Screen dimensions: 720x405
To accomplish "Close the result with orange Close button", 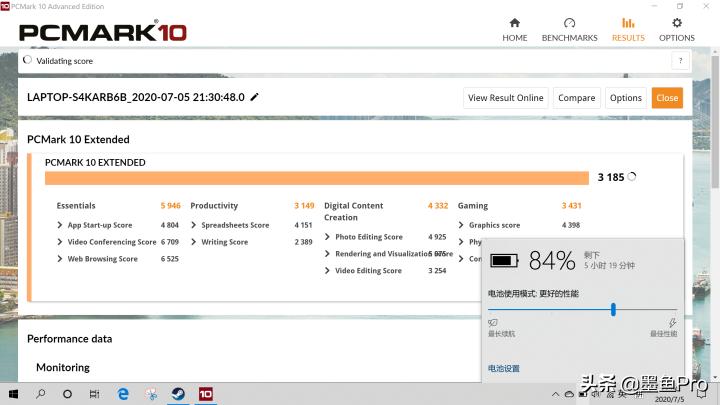I will pos(667,98).
